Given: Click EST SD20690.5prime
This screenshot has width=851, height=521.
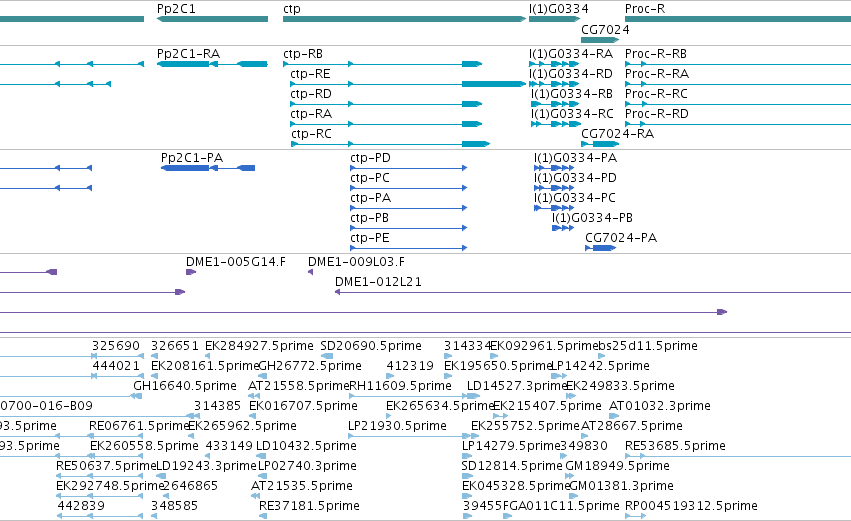Looking at the screenshot, I should coord(371,346).
